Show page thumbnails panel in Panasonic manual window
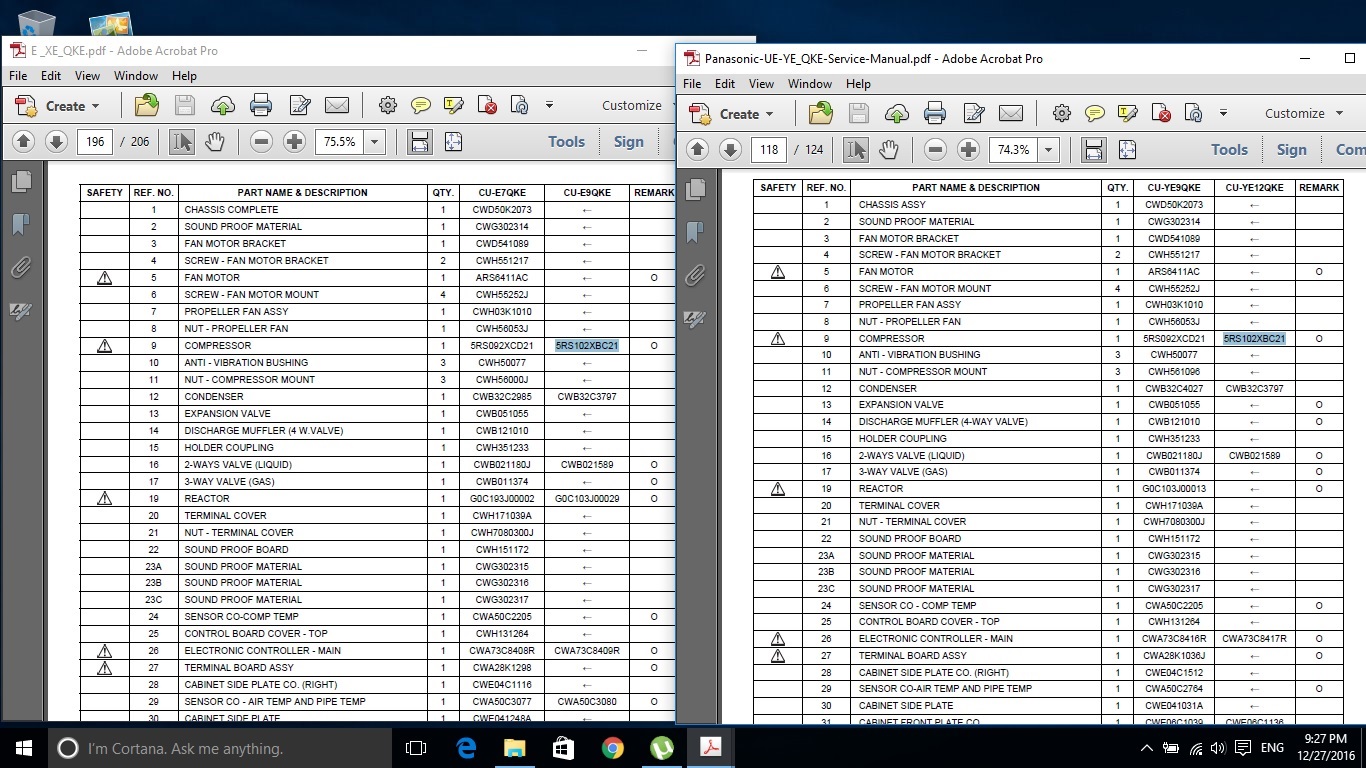This screenshot has height=768, width=1366. [x=695, y=189]
